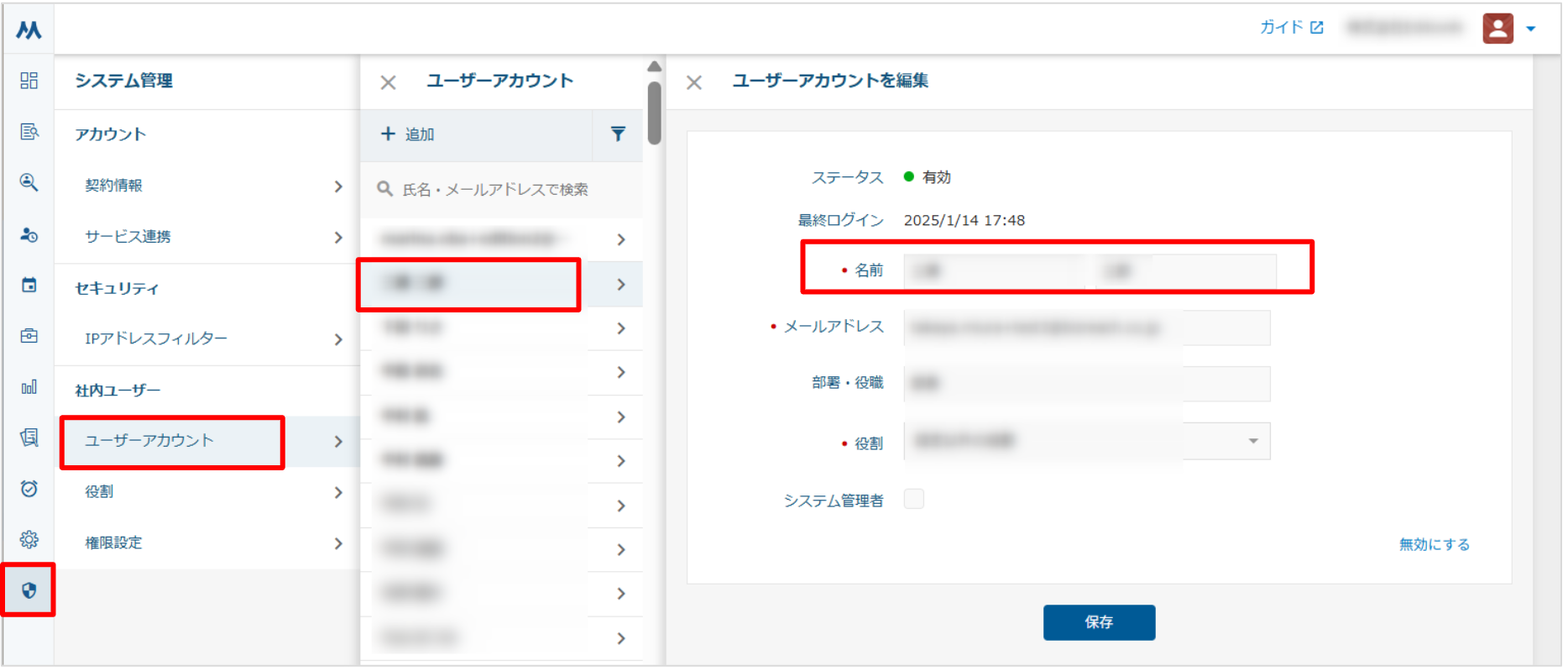Click the user list vertical scrollbar
The height and width of the screenshot is (671, 1568).
click(x=655, y=113)
